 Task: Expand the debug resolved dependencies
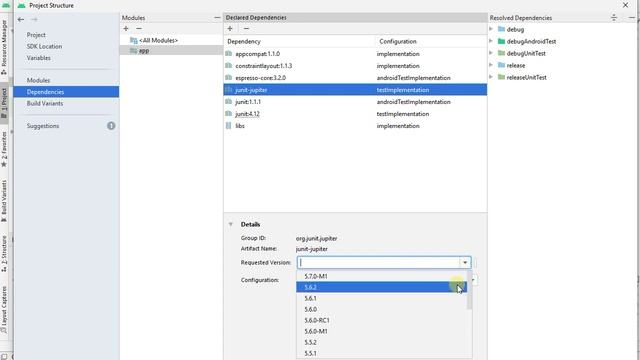(491, 29)
